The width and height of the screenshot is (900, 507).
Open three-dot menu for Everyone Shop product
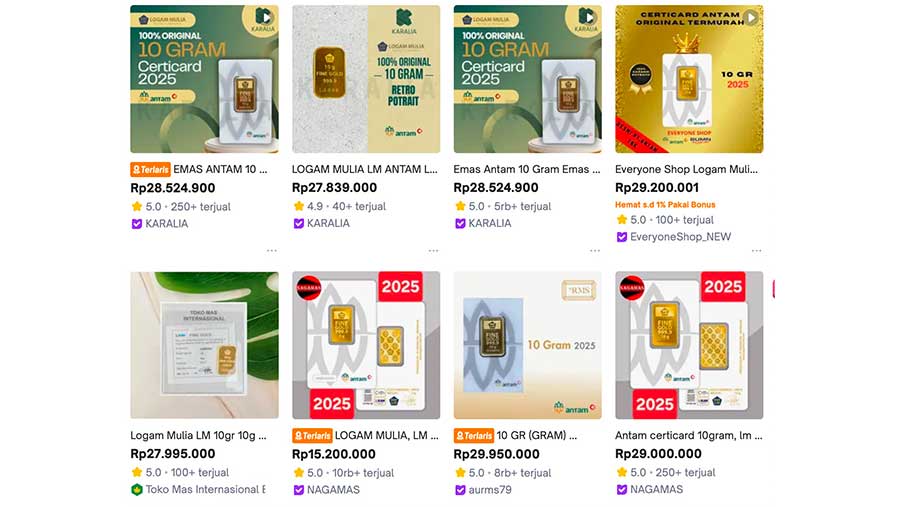(756, 251)
